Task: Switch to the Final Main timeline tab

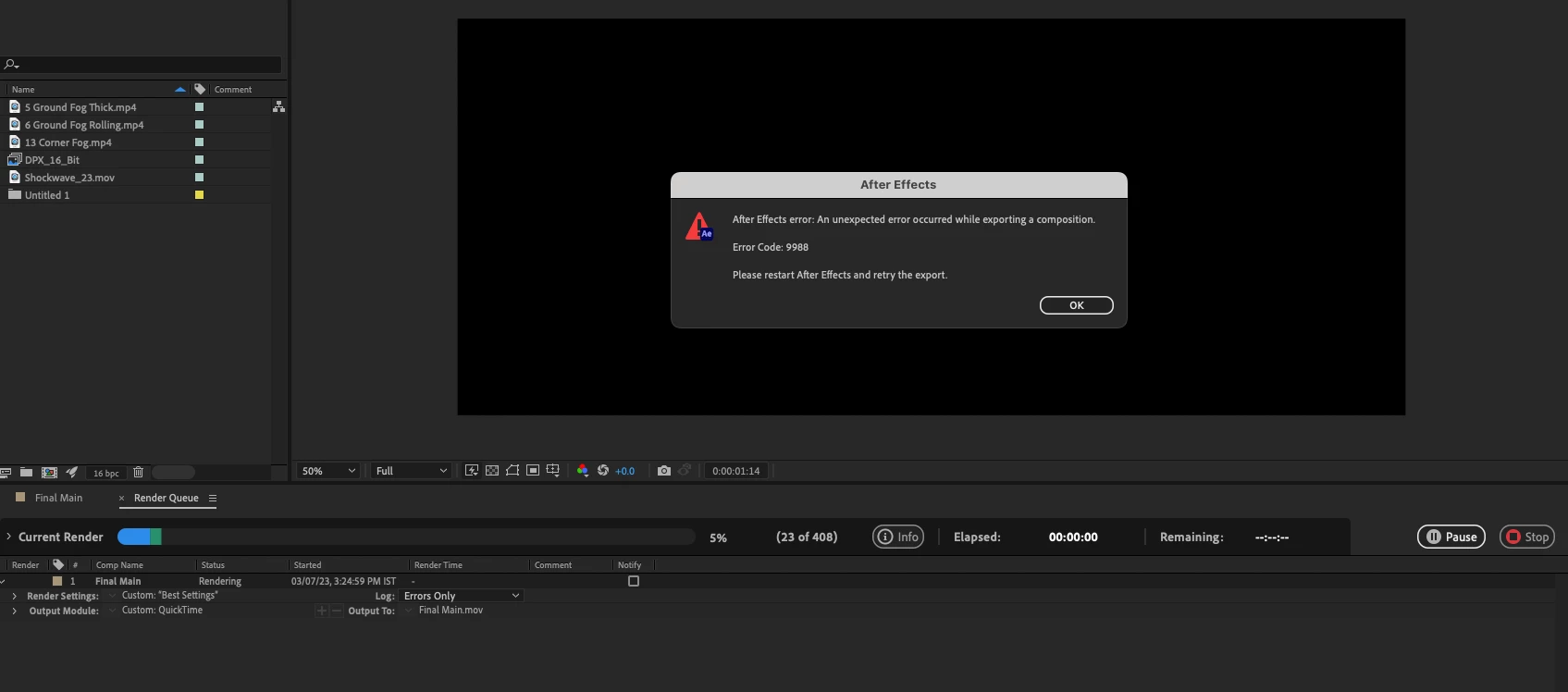Action: coord(58,498)
